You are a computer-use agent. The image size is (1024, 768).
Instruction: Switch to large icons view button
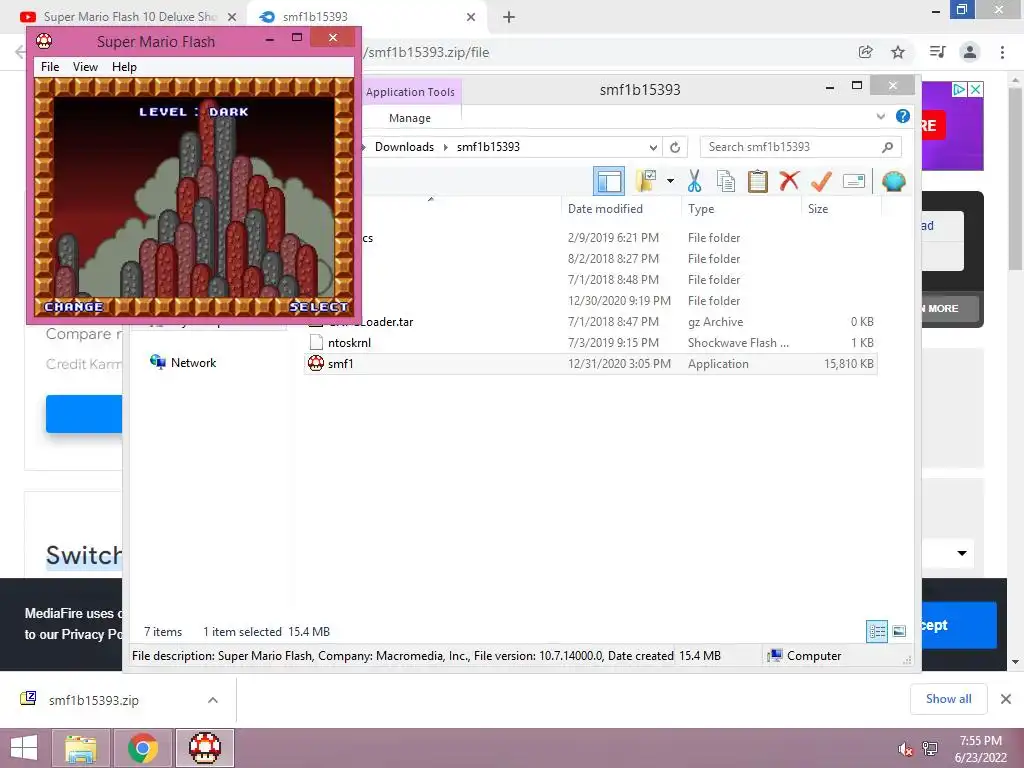click(899, 631)
